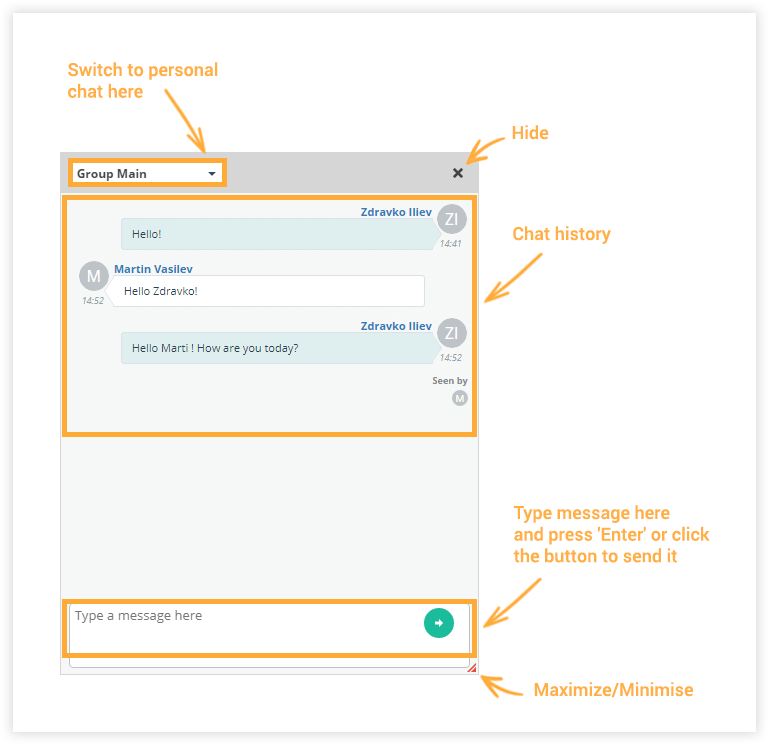Click the 'Seen by' label
This screenshot has height=745, width=769.
click(449, 381)
